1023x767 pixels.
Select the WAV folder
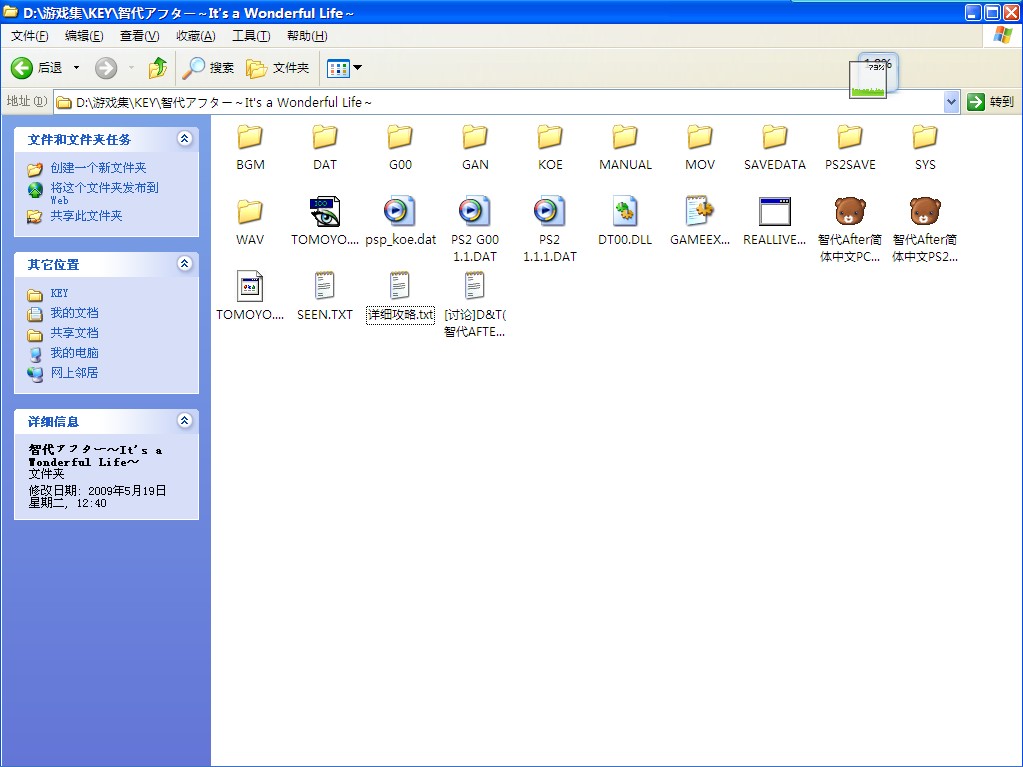click(x=250, y=222)
